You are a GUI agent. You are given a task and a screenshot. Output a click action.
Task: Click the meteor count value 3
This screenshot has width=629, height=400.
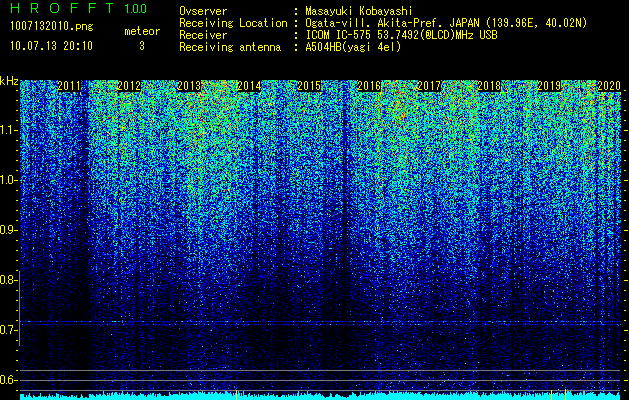point(142,46)
